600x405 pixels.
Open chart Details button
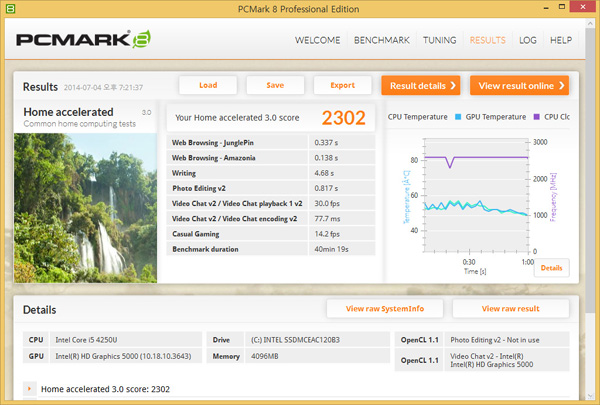(551, 268)
